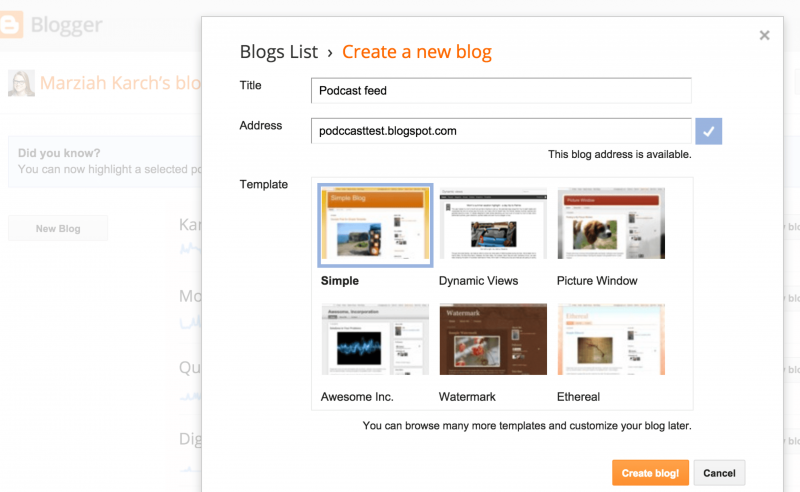Go back to Blogs List breadcrumb
Viewport: 800px width, 492px height.
(279, 52)
